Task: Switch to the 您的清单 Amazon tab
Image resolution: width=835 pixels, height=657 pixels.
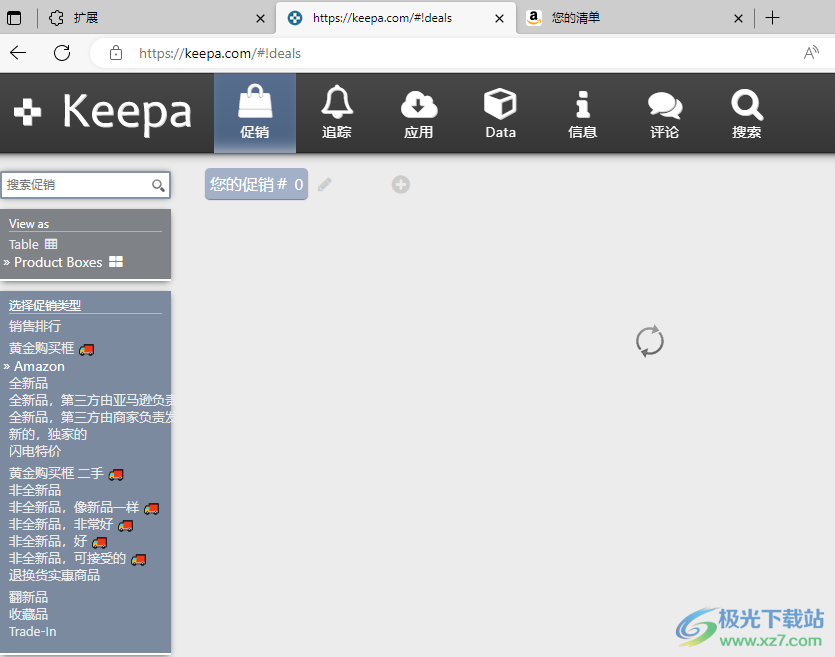Action: 634,18
